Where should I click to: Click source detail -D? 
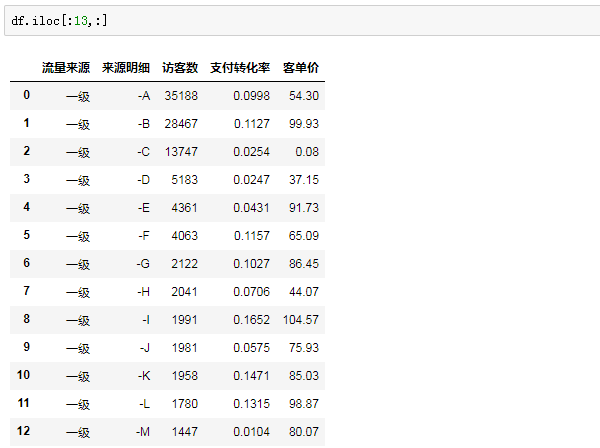143,180
